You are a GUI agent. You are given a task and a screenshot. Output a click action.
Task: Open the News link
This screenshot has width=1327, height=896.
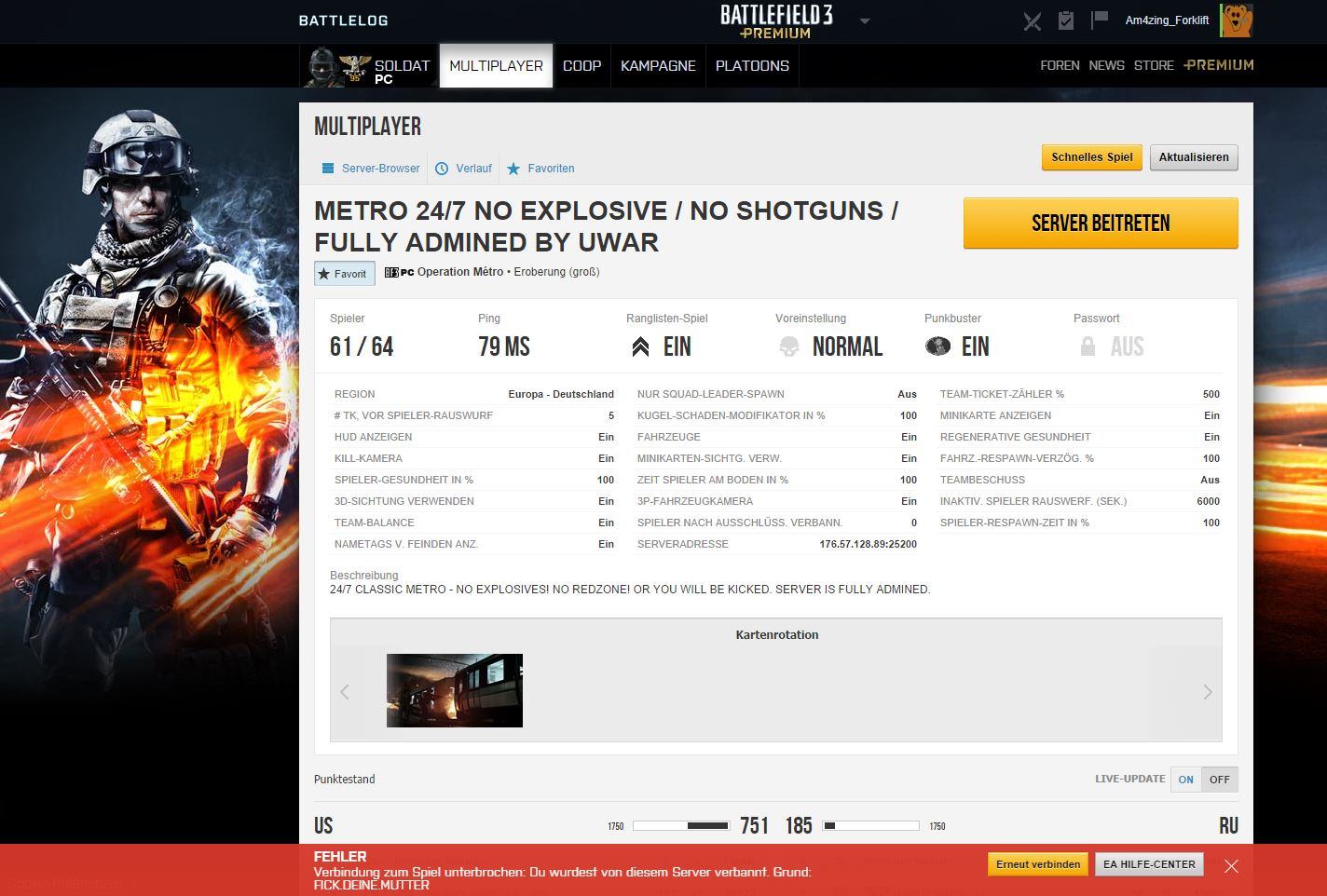[1106, 65]
